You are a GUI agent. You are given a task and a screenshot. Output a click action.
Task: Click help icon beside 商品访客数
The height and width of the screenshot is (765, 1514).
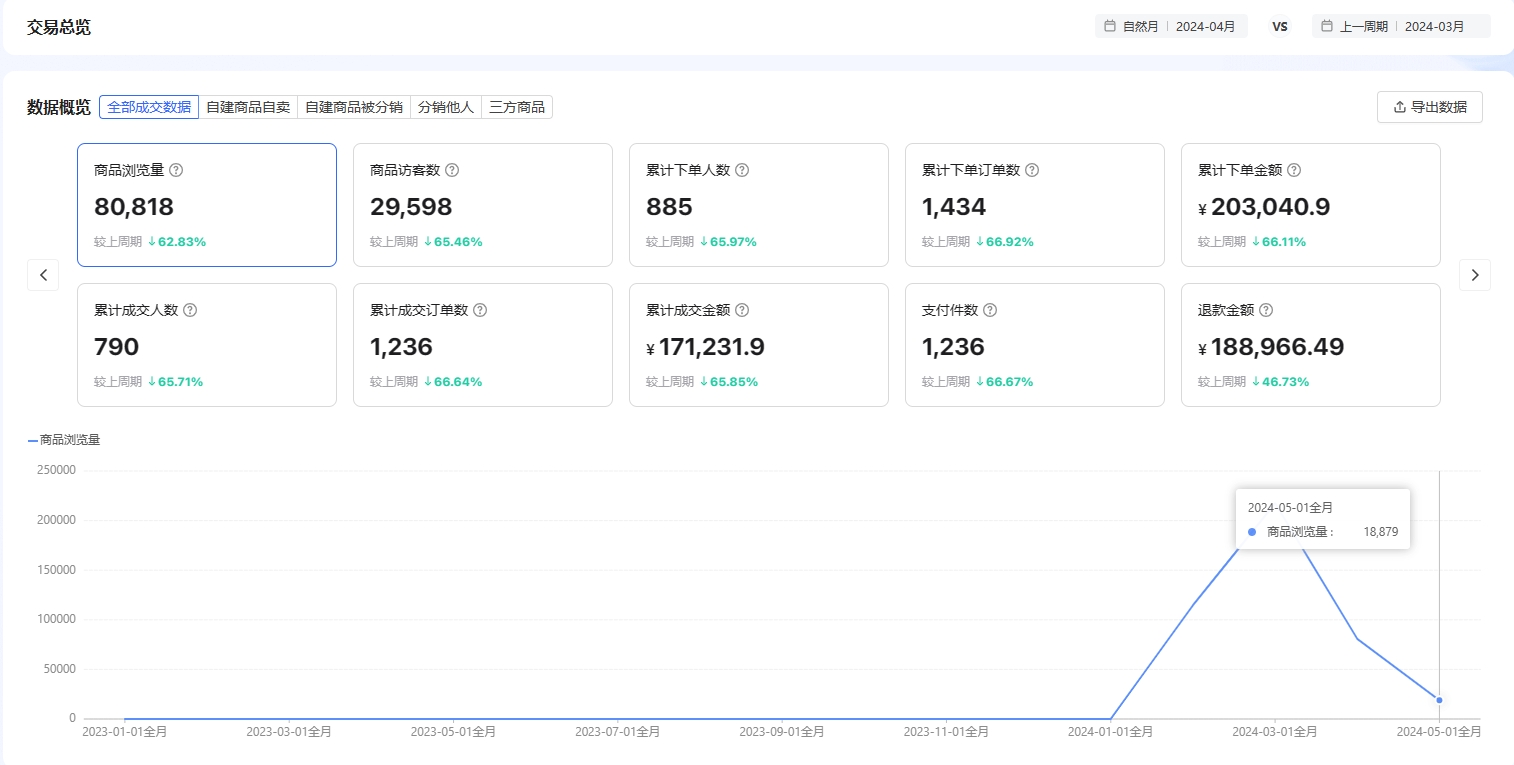pyautogui.click(x=452, y=170)
